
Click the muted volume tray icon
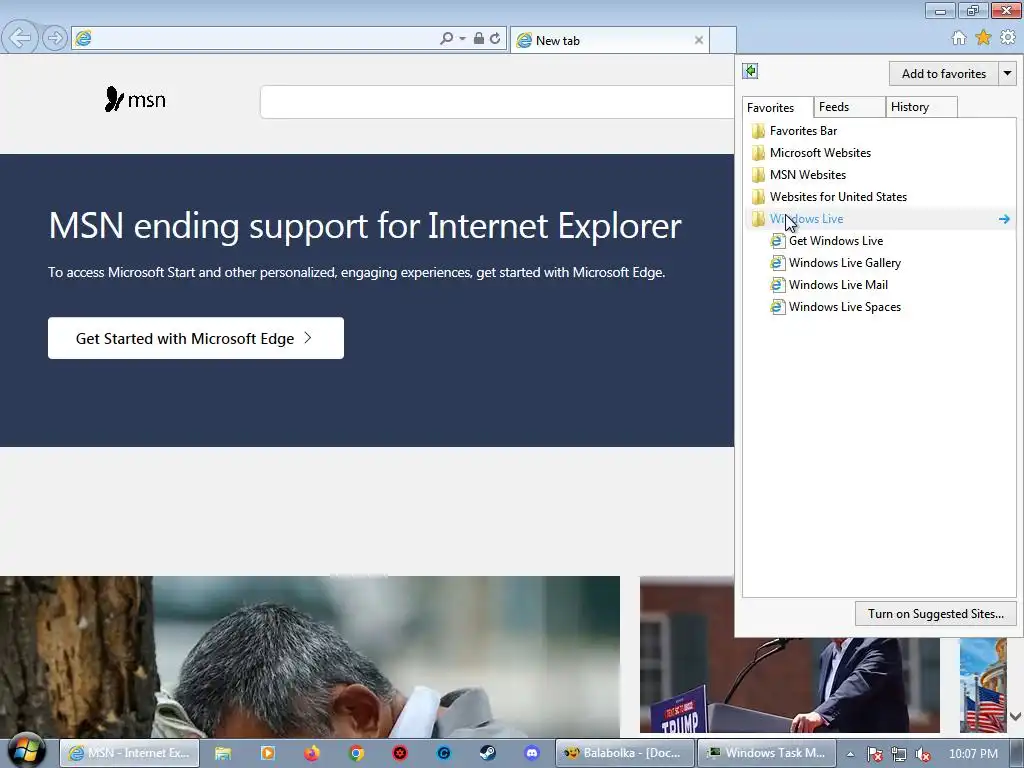923,754
